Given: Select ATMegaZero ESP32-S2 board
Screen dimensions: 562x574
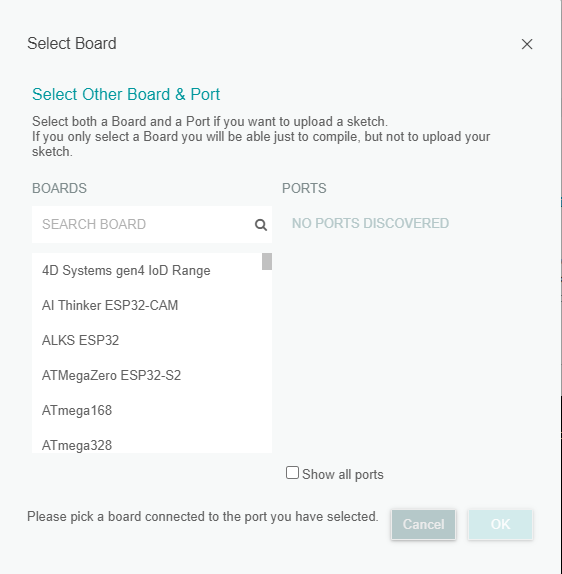Looking at the screenshot, I should click(147, 376).
